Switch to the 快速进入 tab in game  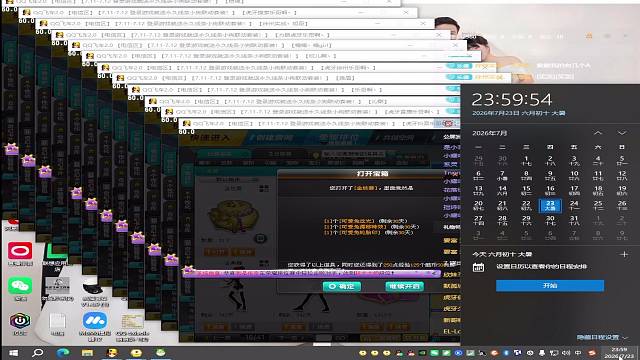210,138
